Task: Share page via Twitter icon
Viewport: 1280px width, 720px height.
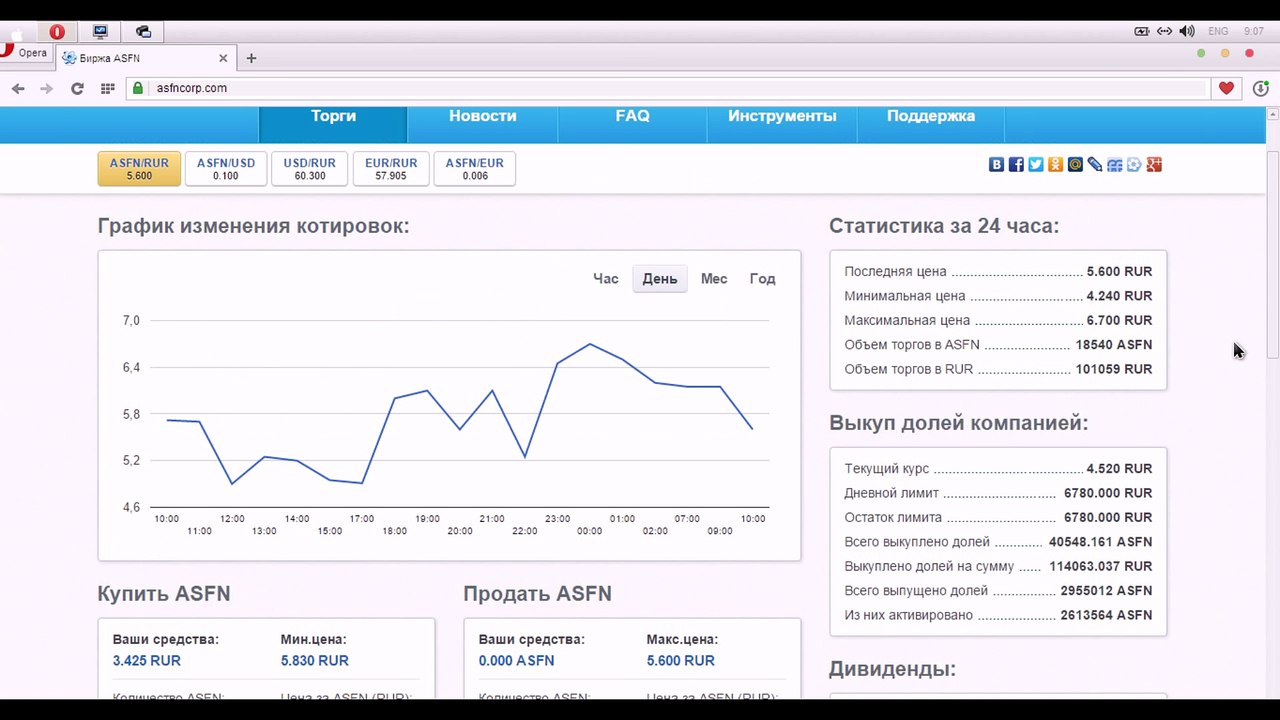Action: click(x=1036, y=165)
